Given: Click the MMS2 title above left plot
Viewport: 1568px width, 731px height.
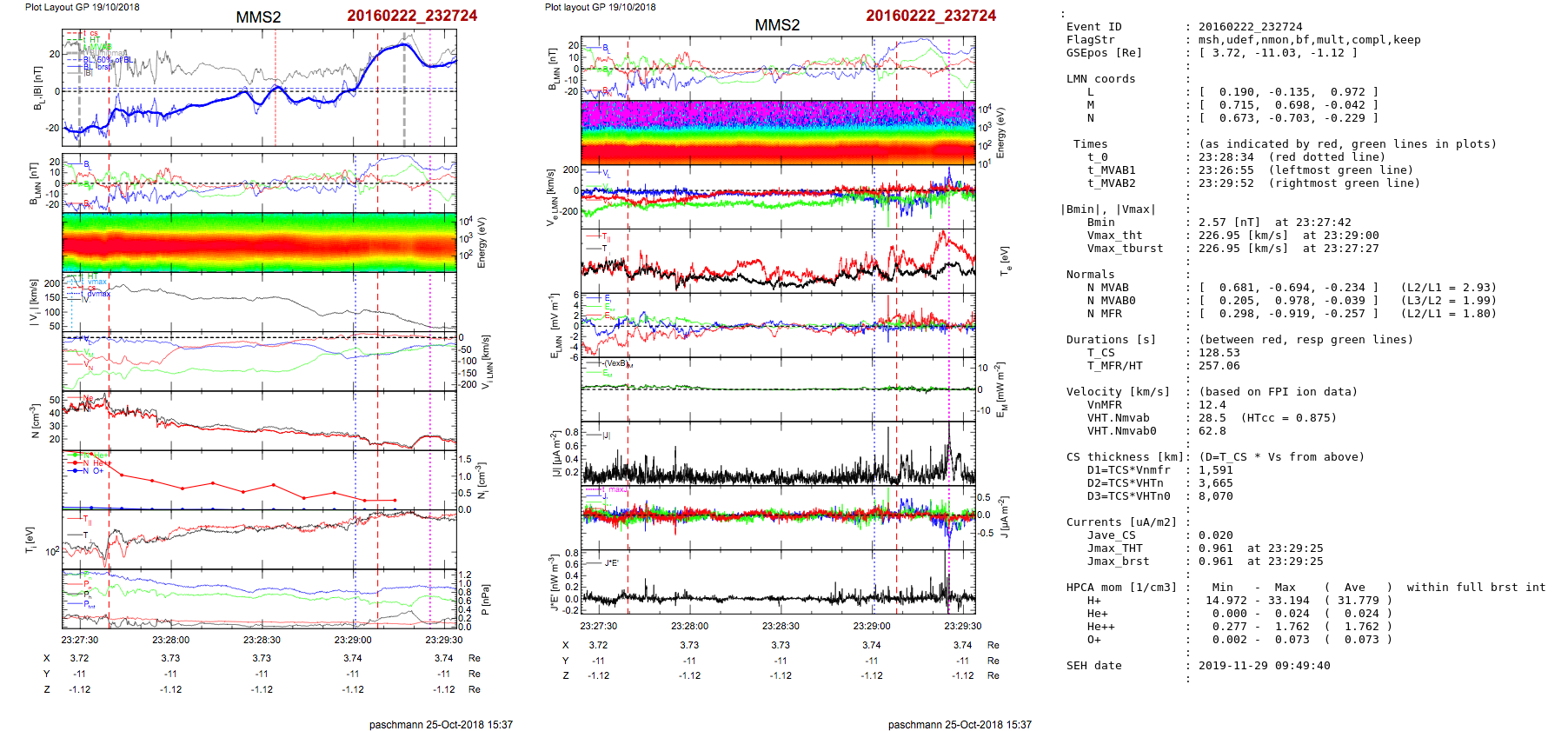Looking at the screenshot, I should coord(258,17).
